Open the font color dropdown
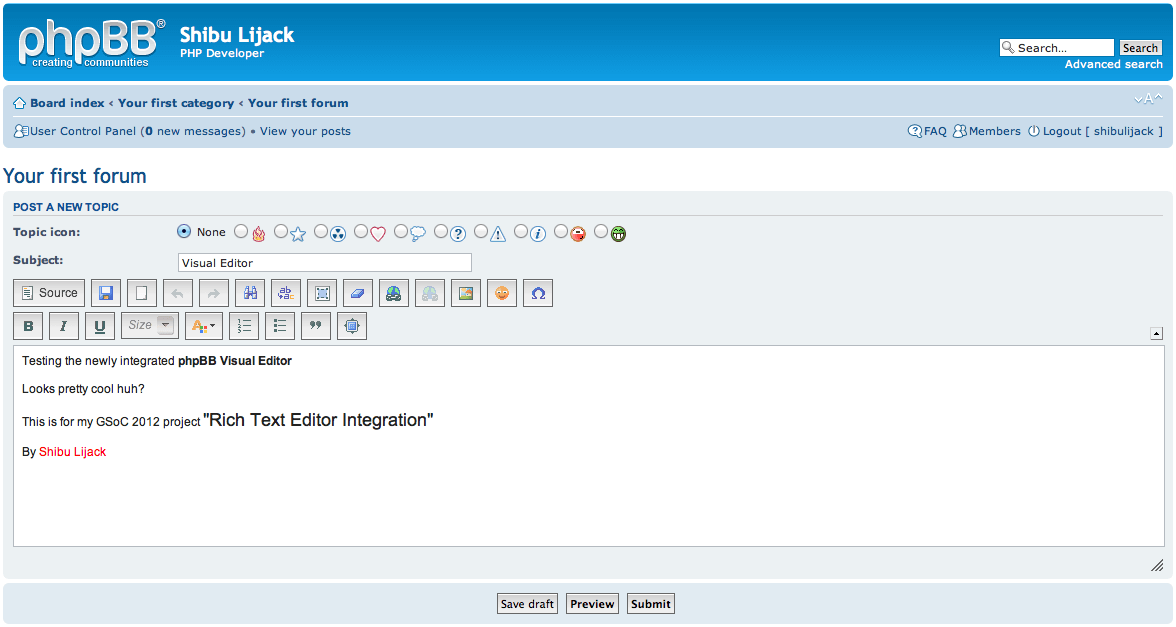Screen dimensions: 1176x627 click(x=203, y=325)
